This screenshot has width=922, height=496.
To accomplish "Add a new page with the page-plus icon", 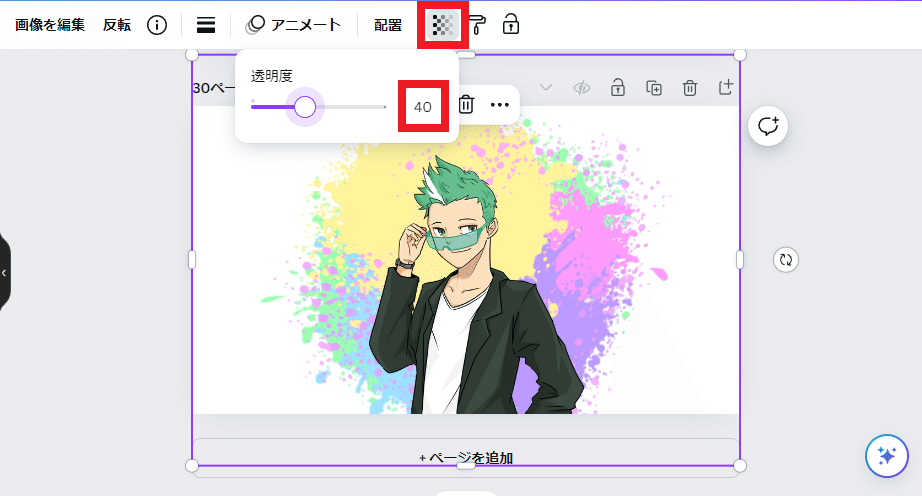I will [726, 88].
